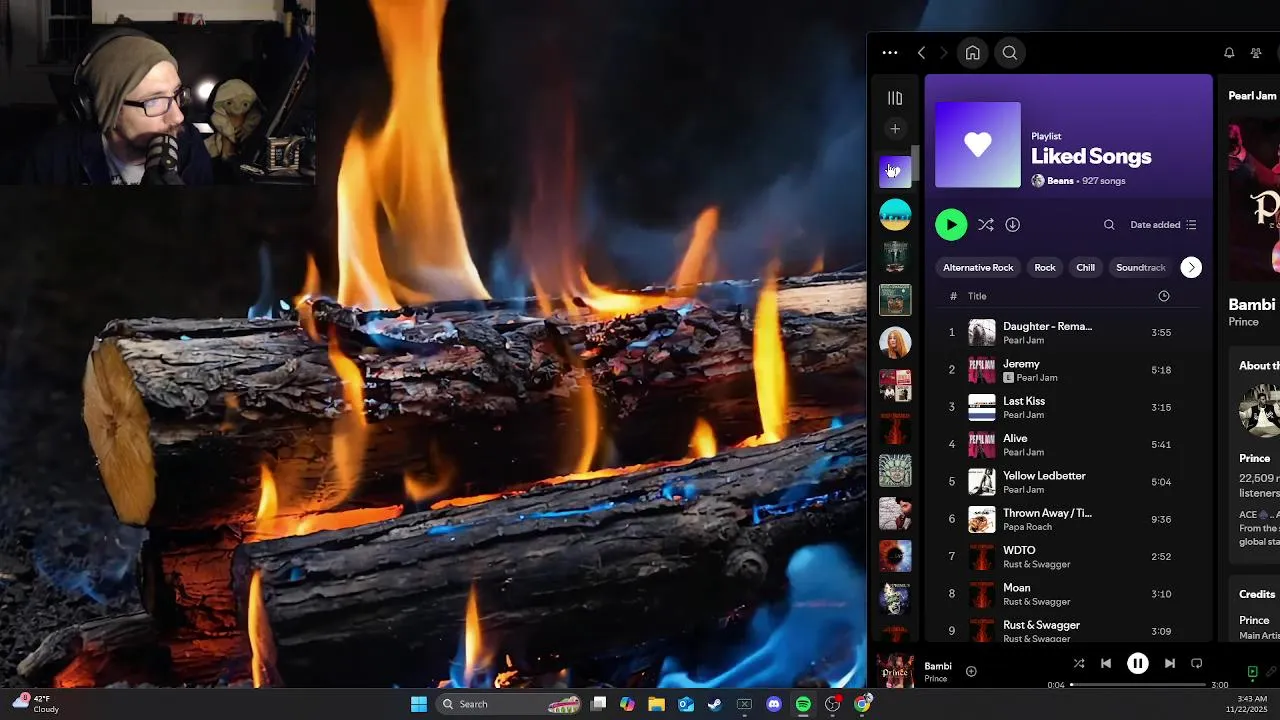Select the song Alive
This screenshot has width=1280, height=720.
[1069, 444]
